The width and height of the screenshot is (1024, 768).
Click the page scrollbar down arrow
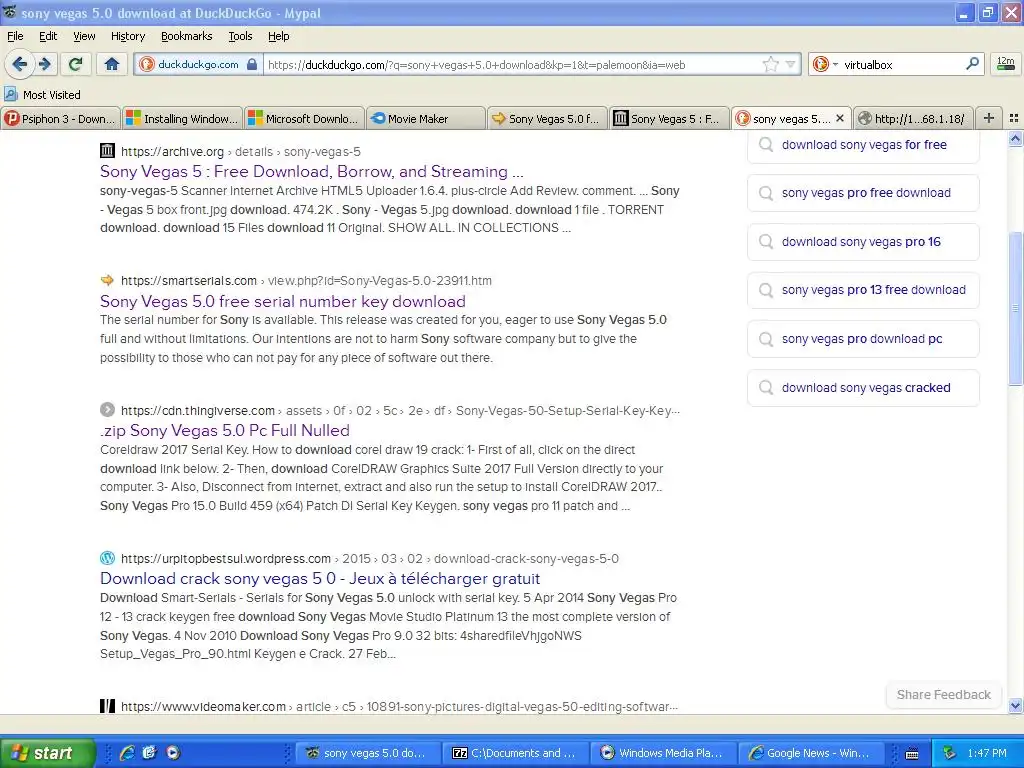[1015, 706]
